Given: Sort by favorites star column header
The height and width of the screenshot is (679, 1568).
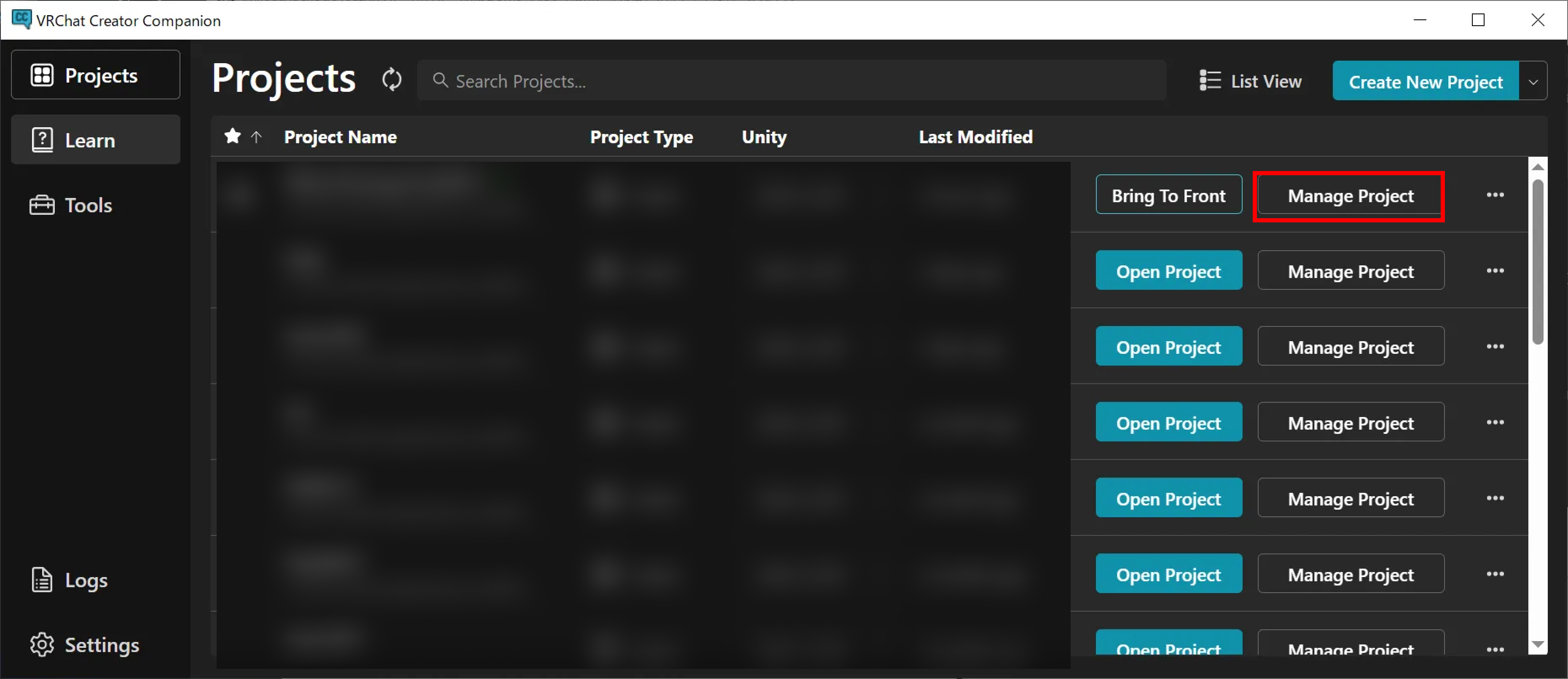Looking at the screenshot, I should coord(233,136).
